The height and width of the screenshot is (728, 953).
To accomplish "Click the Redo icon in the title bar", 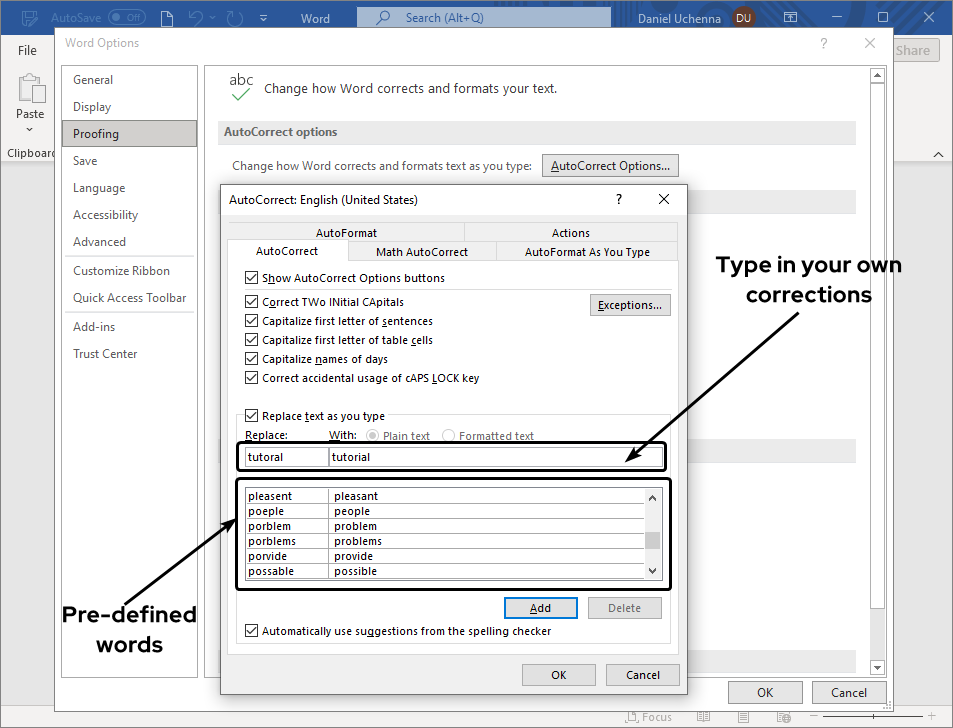I will [233, 17].
